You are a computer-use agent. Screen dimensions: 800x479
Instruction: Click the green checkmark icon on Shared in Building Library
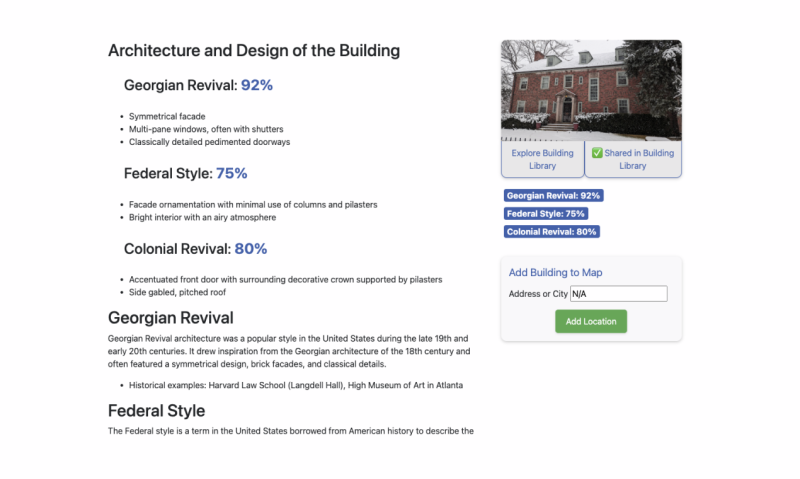coord(597,153)
